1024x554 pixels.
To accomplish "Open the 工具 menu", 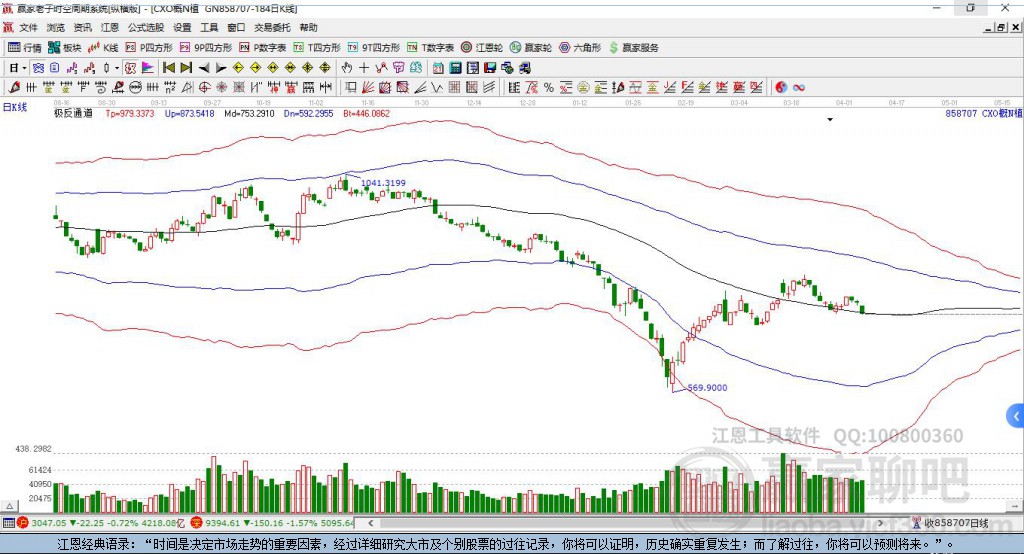I will pyautogui.click(x=209, y=27).
